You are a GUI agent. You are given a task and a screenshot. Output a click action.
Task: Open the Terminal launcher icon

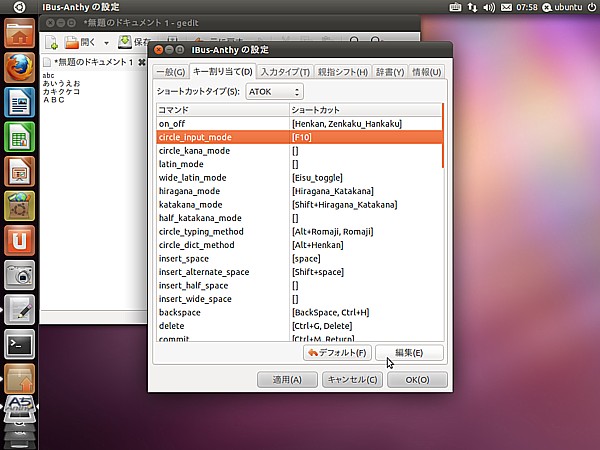coord(20,344)
